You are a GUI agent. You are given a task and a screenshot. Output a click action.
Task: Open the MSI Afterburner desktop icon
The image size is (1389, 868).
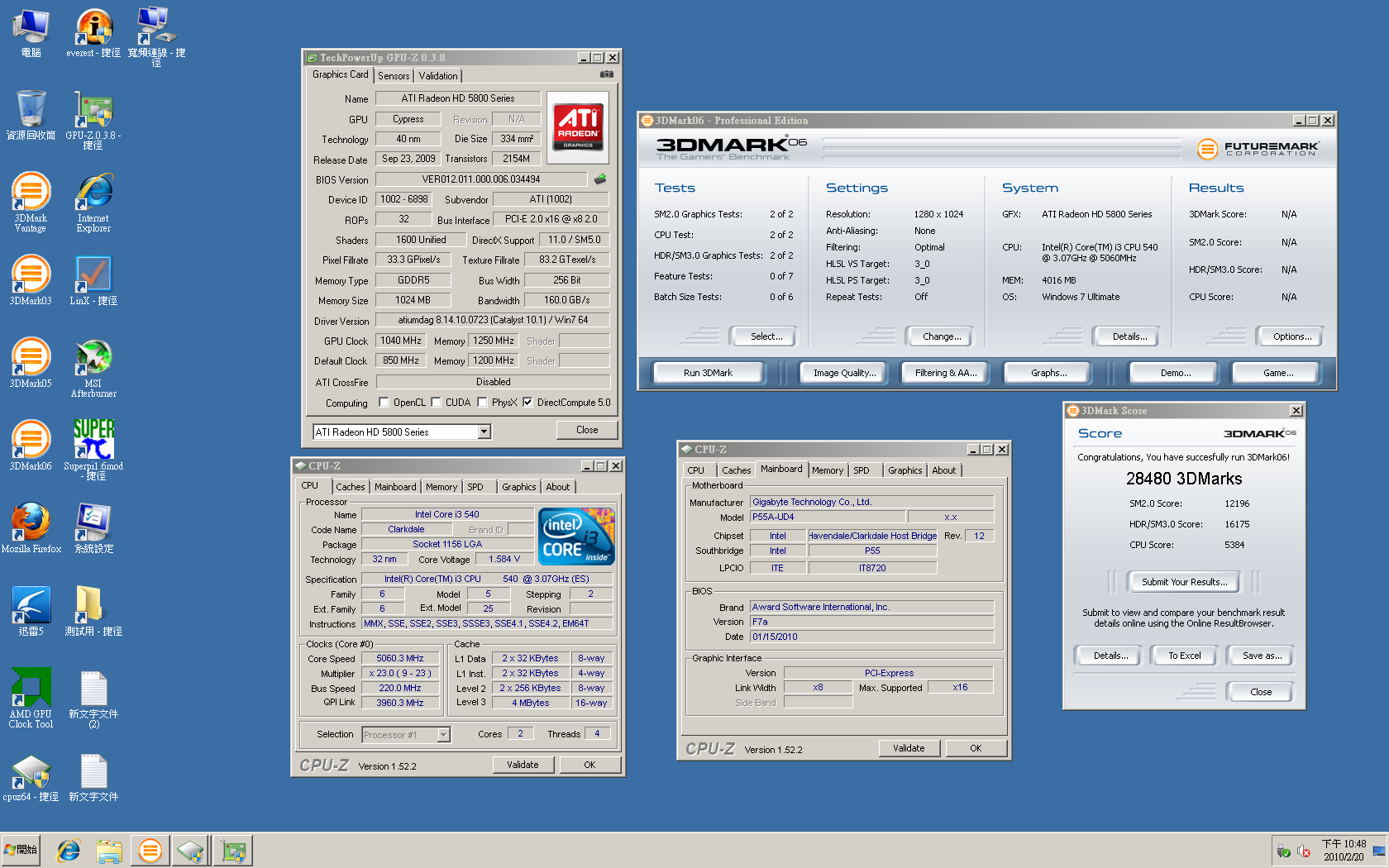93,368
